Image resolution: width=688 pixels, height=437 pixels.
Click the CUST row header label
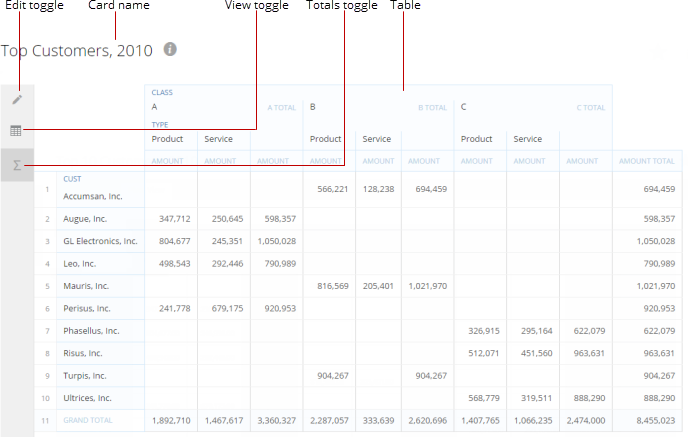point(72,179)
